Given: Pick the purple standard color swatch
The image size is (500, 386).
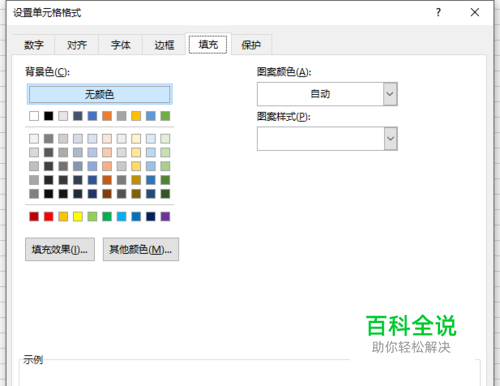Looking at the screenshot, I should point(165,217).
